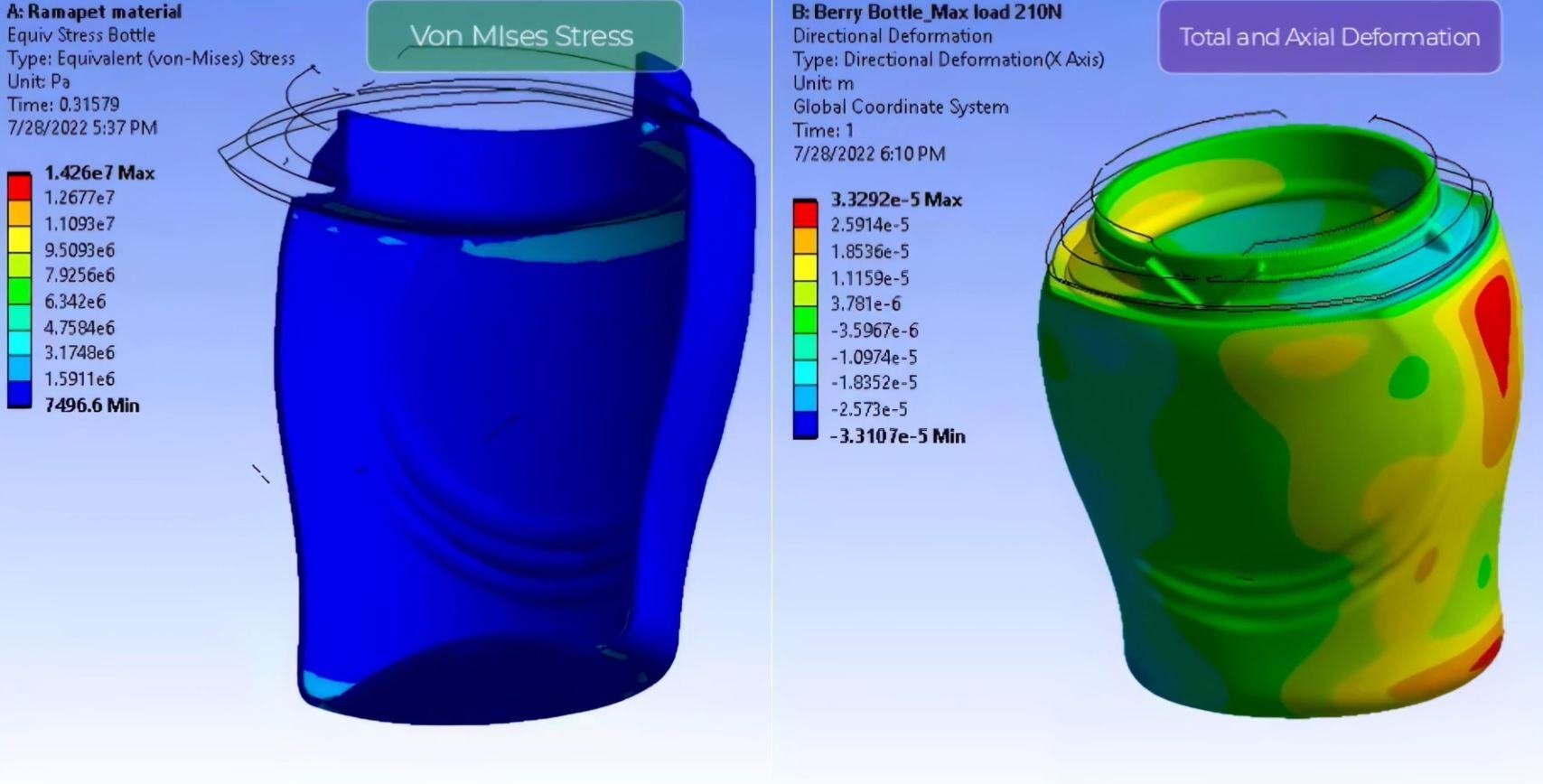Select the '3.3292e-5 Max' legend value
The width and height of the screenshot is (1543, 784).
pos(896,200)
